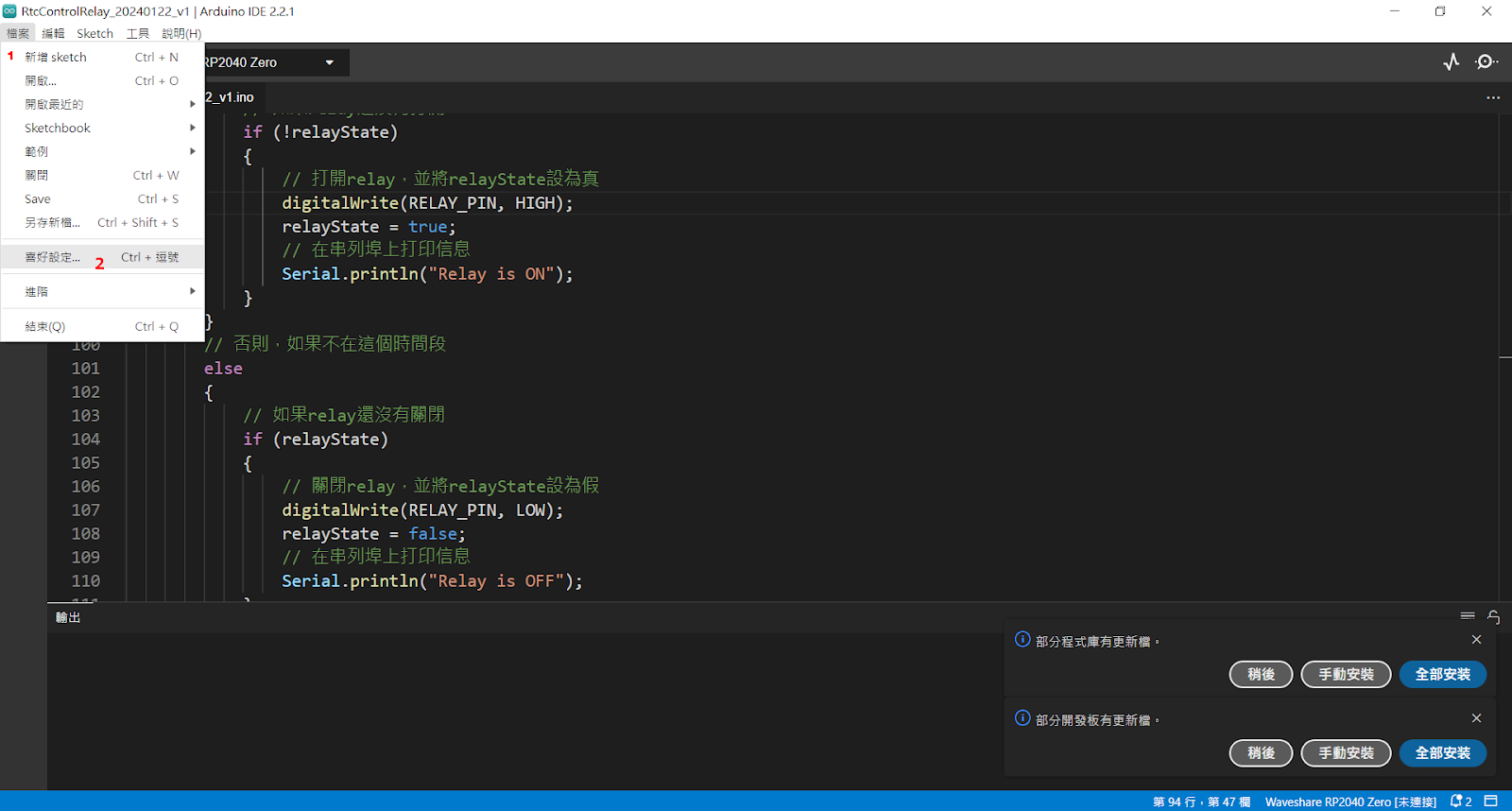Toggle output scroll lock icon
The height and width of the screenshot is (811, 1512).
tap(1494, 616)
